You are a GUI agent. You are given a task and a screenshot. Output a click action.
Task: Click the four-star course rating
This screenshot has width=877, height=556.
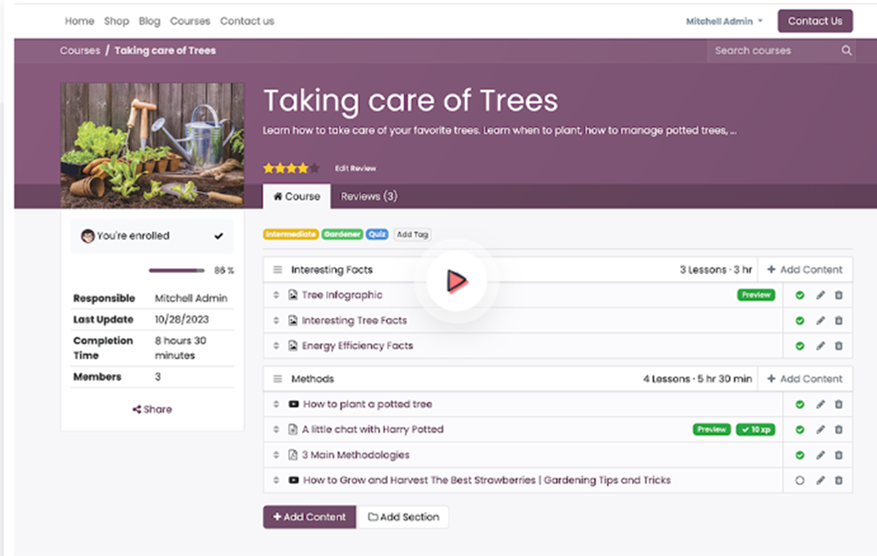291,168
